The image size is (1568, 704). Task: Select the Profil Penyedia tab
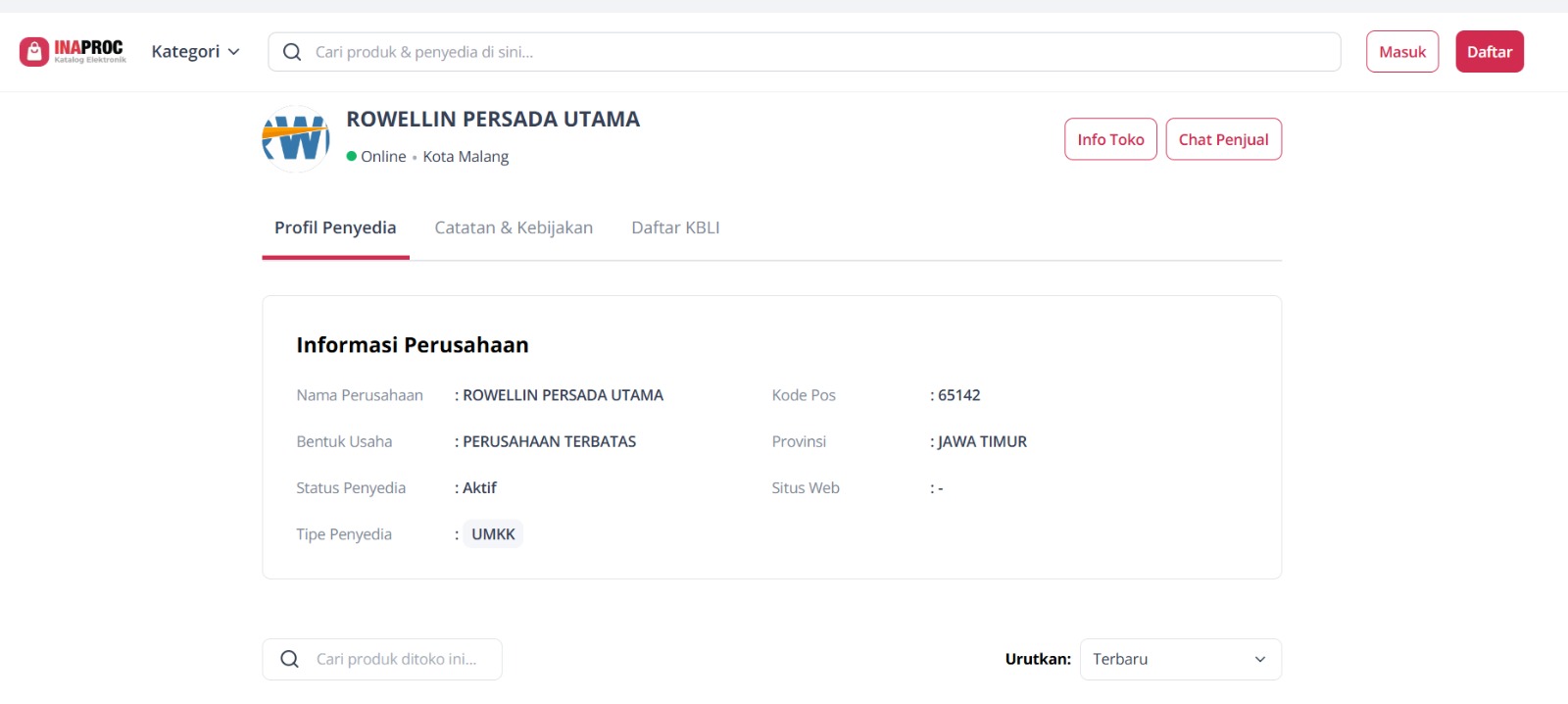pyautogui.click(x=335, y=227)
